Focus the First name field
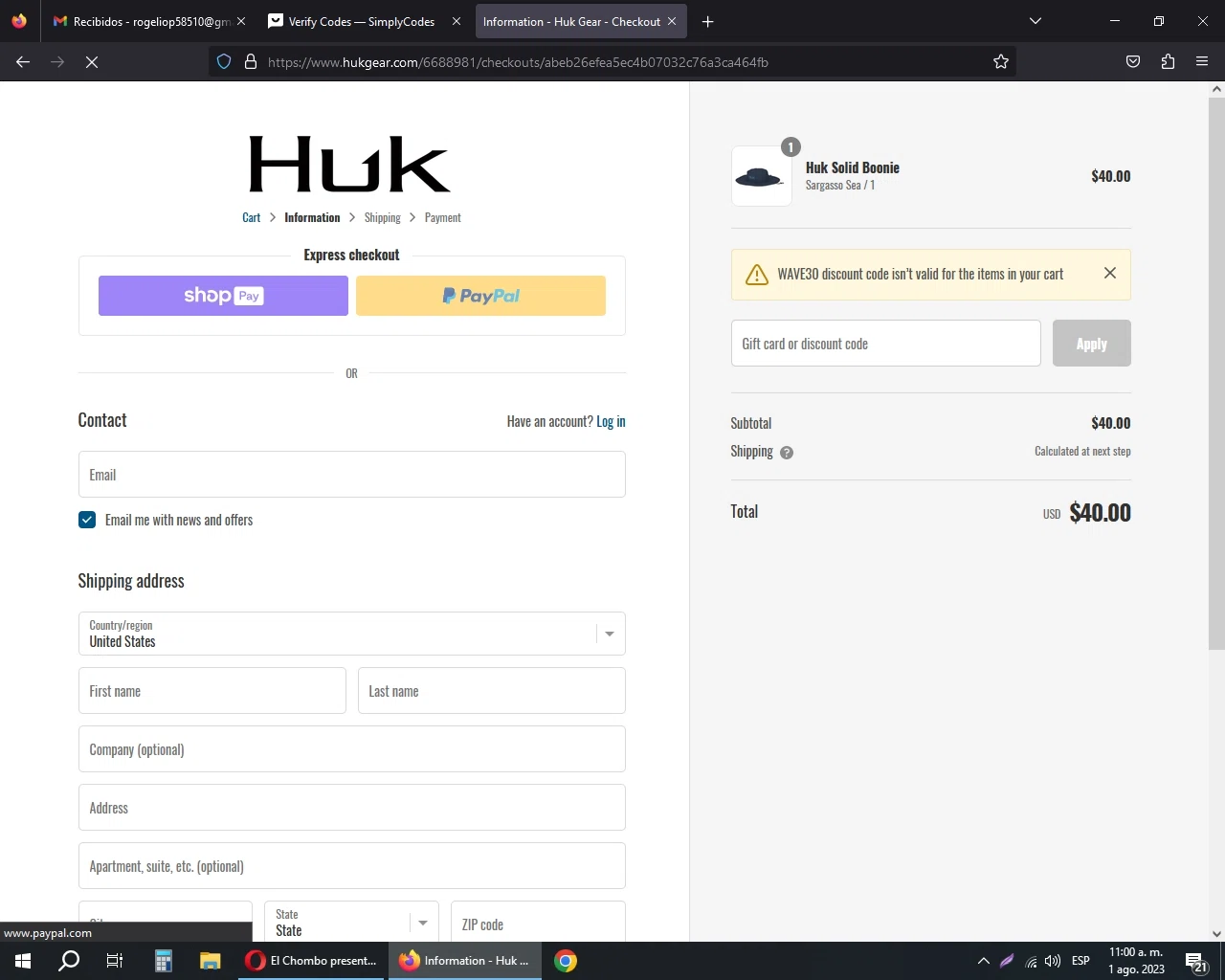This screenshot has width=1225, height=980. point(212,691)
